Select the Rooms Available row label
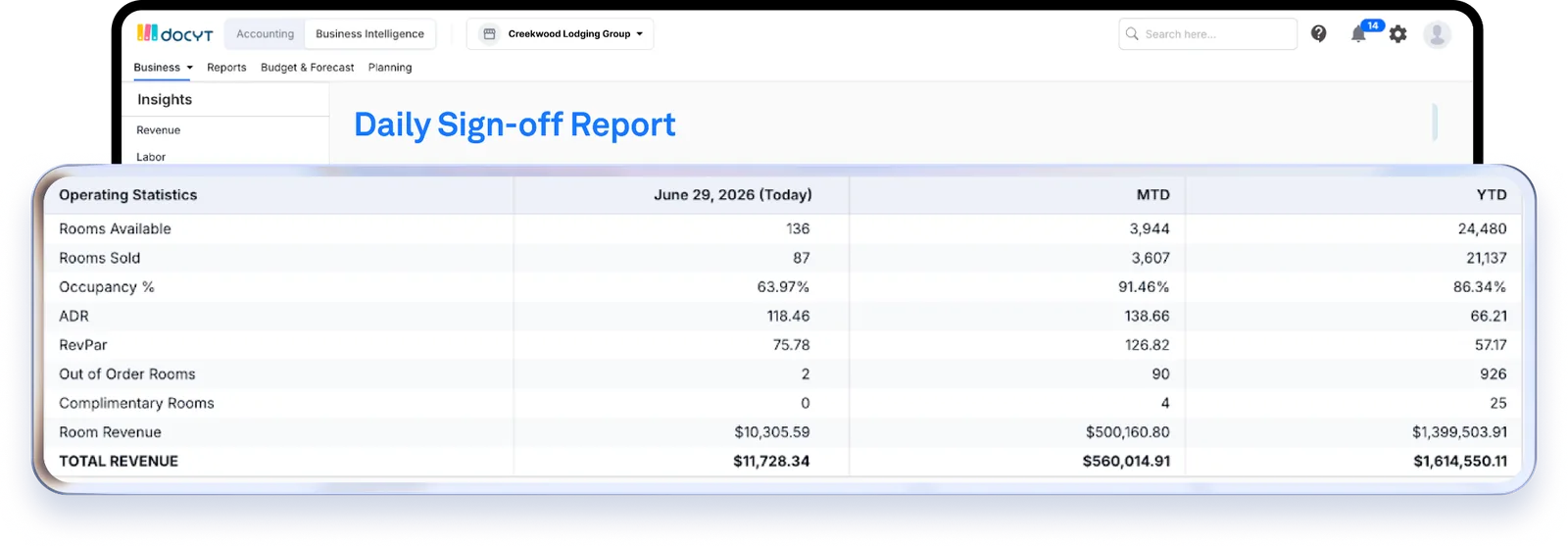 click(115, 228)
